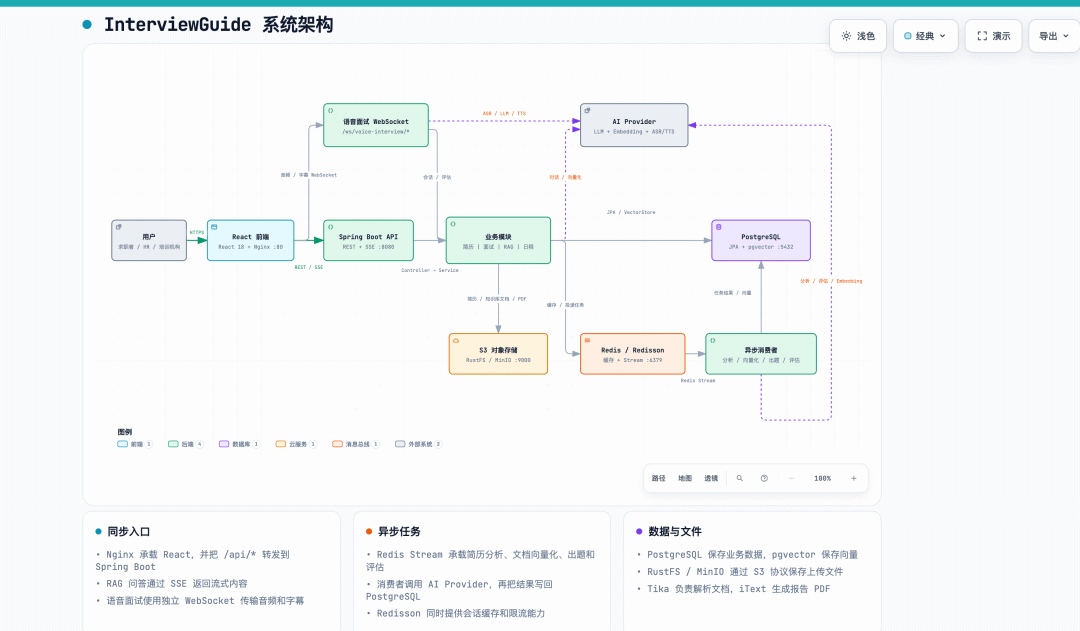This screenshot has height=631, width=1080.
Task: Click the InterviewGuide 系统架构 title
Action: click(218, 25)
